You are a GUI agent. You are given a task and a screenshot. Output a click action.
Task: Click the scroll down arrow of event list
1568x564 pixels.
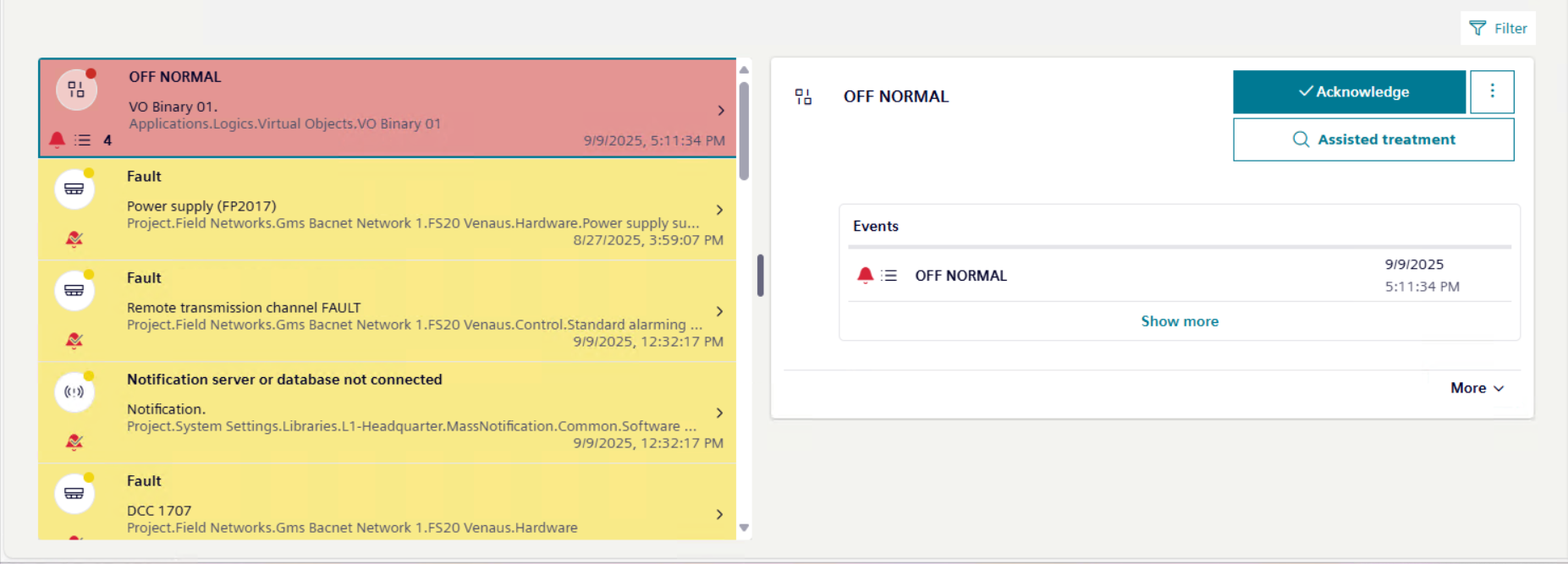coord(744,528)
